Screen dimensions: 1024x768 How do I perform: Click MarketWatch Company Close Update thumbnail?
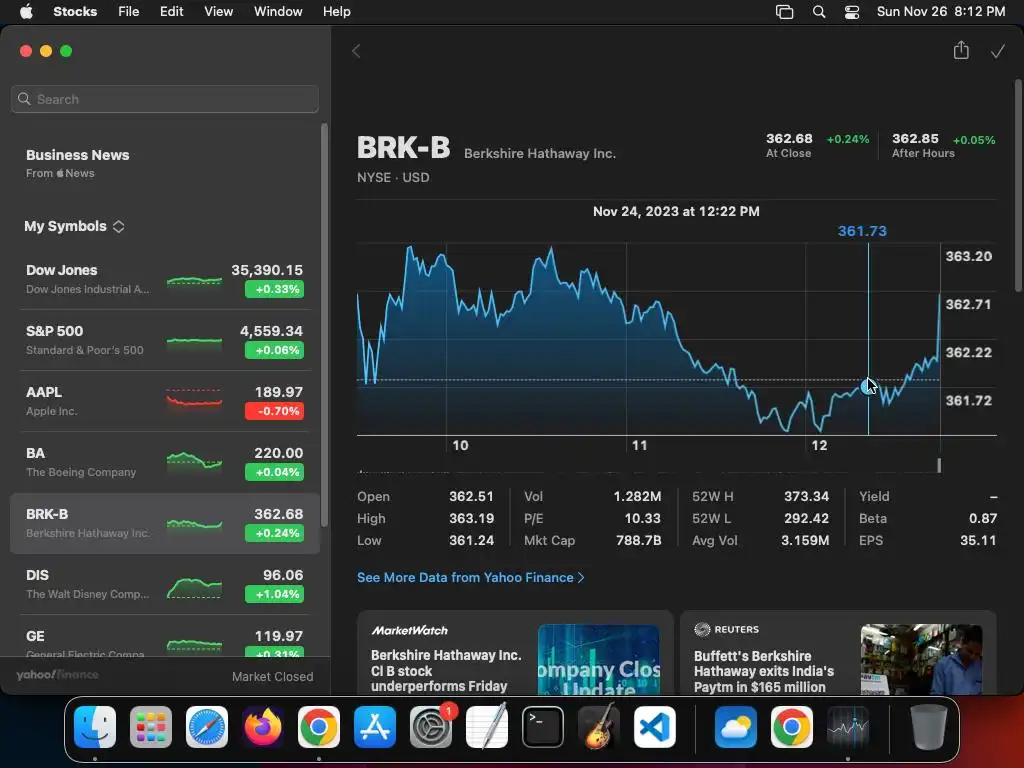(x=599, y=660)
